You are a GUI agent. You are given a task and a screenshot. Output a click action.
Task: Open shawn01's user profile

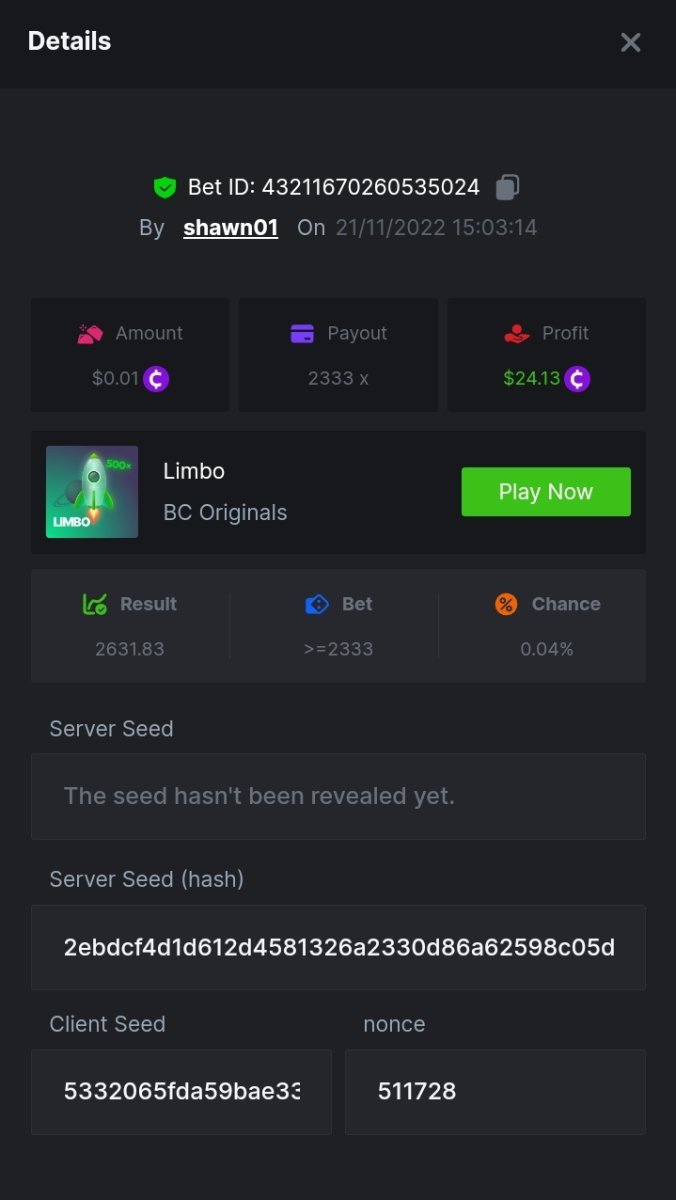click(230, 228)
